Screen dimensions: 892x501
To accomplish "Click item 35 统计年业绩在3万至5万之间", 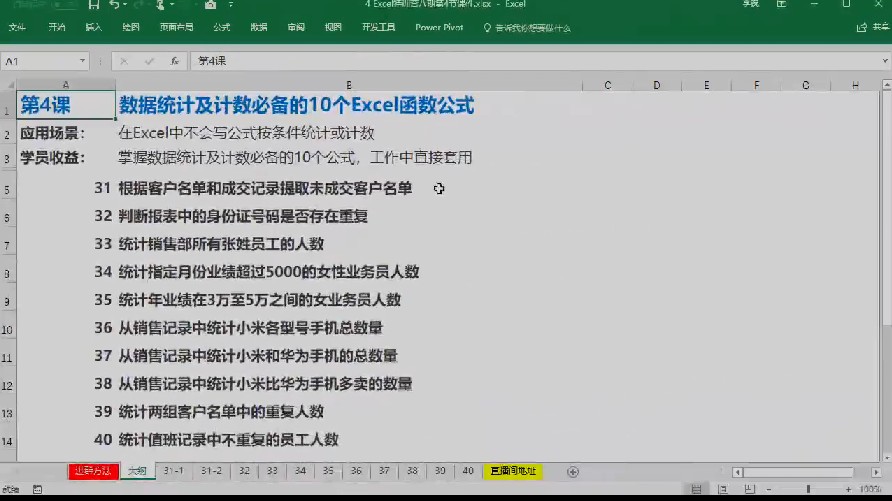I will (x=259, y=300).
